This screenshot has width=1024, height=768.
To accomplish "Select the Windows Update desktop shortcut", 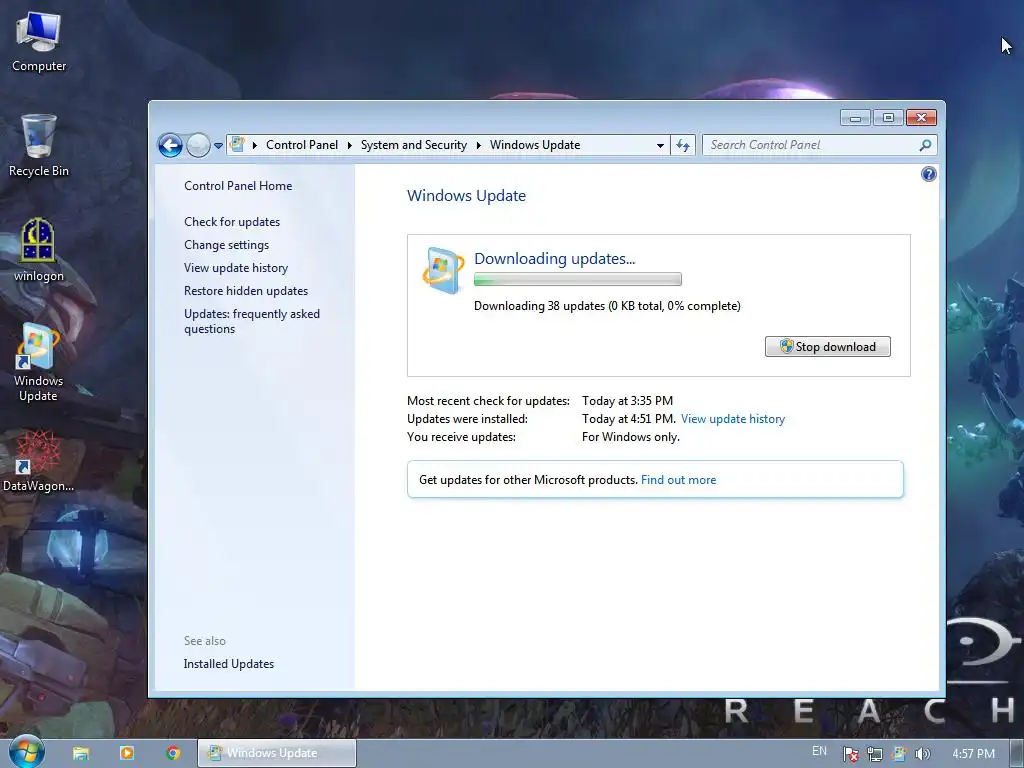I will (x=39, y=362).
